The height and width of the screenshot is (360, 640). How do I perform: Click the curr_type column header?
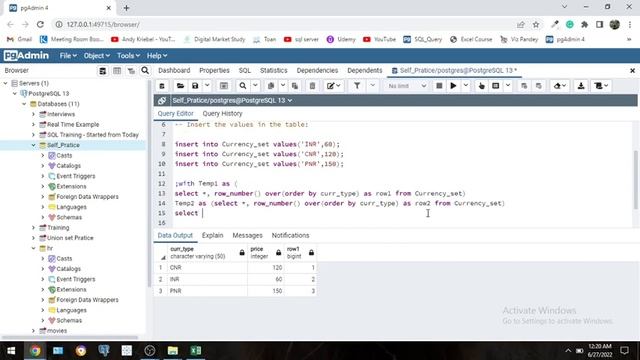201,253
